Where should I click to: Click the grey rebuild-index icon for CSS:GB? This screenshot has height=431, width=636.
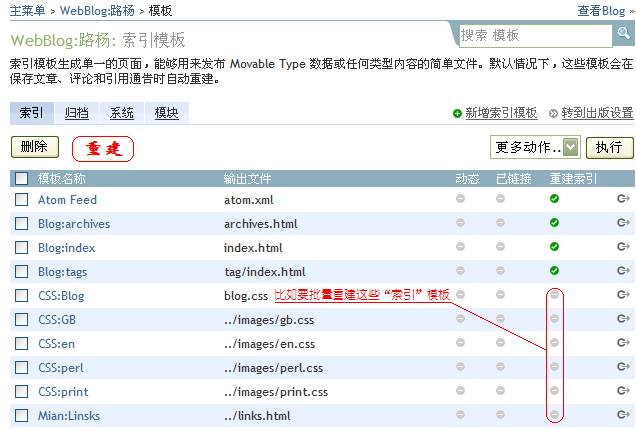click(x=554, y=319)
